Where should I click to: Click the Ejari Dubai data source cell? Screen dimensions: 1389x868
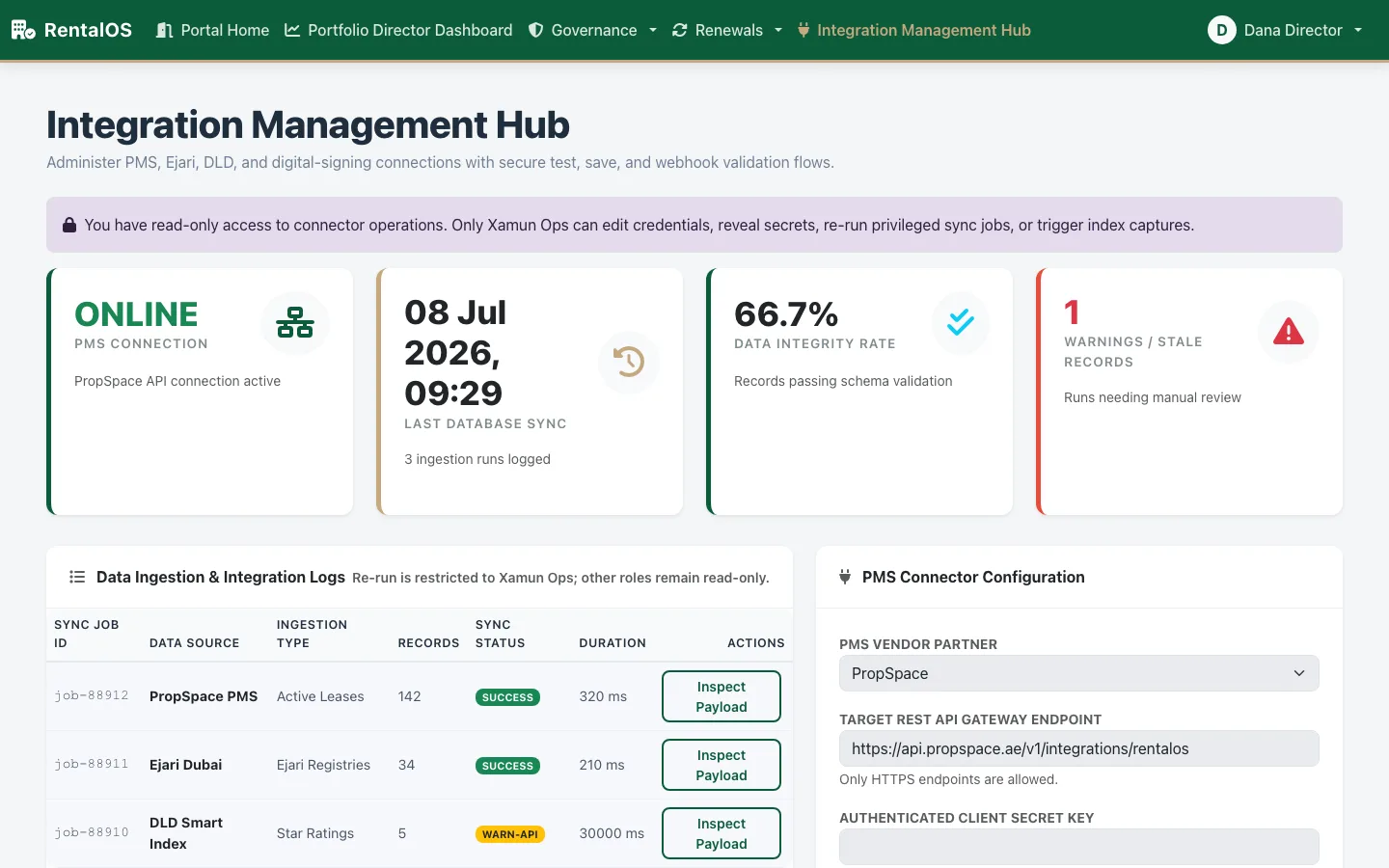coord(185,765)
